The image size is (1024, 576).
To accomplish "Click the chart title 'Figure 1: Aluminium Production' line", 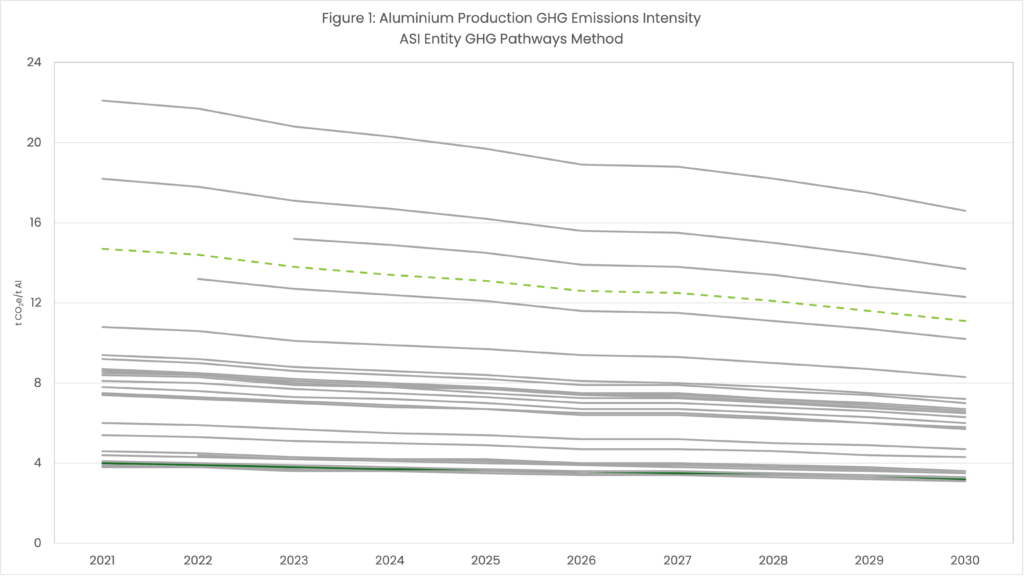I will click(511, 17).
